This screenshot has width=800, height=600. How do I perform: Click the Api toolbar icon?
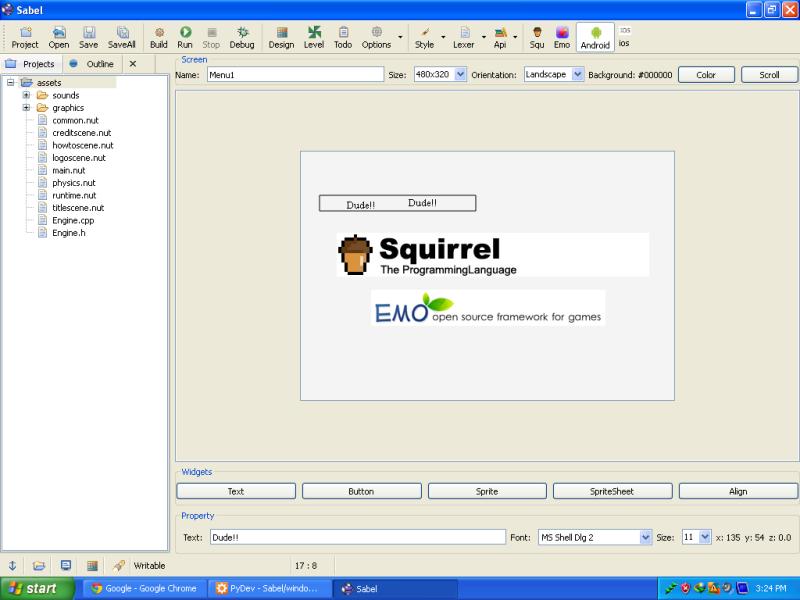(500, 38)
